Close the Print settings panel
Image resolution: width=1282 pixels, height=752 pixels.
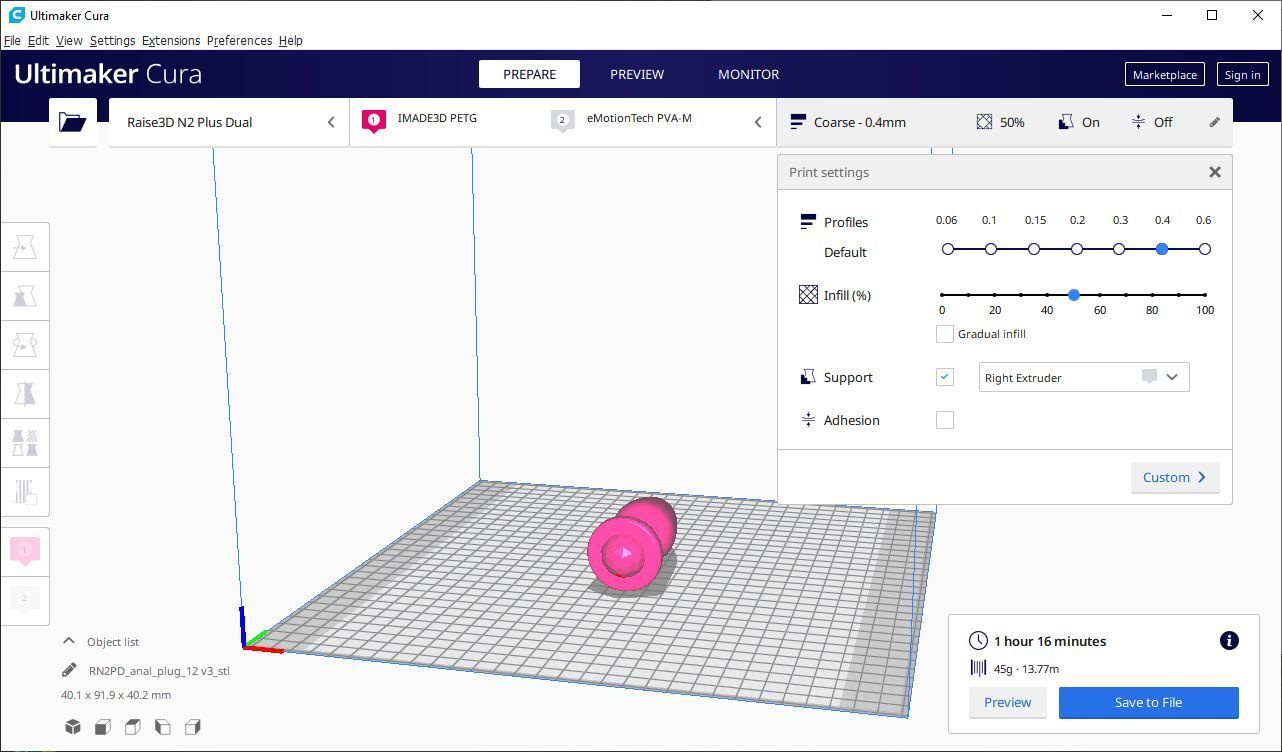click(1215, 172)
